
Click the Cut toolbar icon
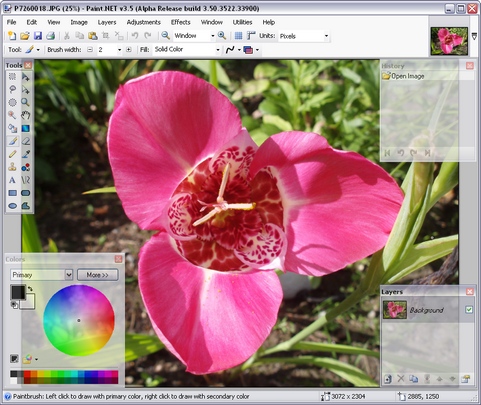67,36
